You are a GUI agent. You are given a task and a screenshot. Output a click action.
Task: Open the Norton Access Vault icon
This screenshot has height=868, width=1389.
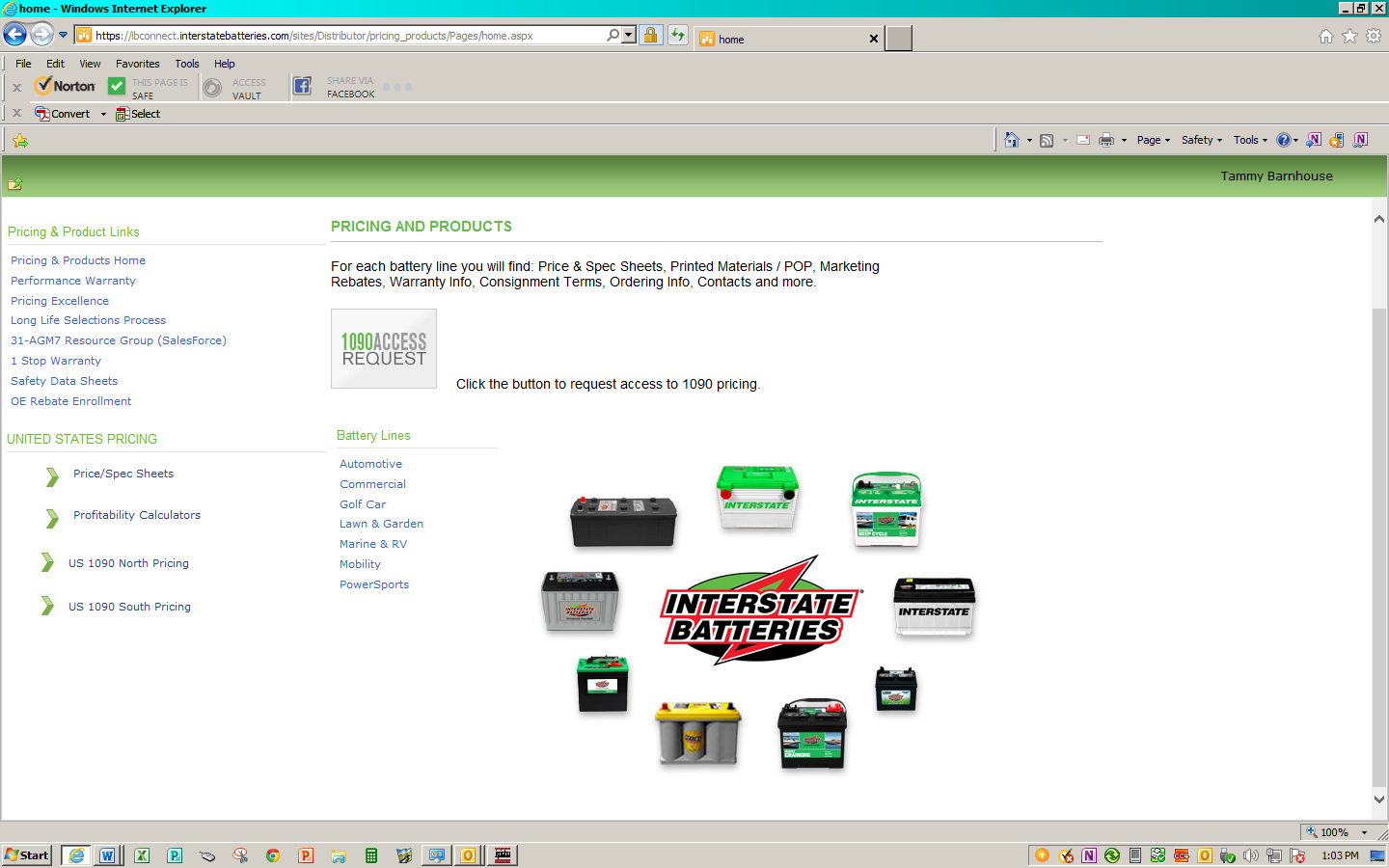pyautogui.click(x=213, y=88)
